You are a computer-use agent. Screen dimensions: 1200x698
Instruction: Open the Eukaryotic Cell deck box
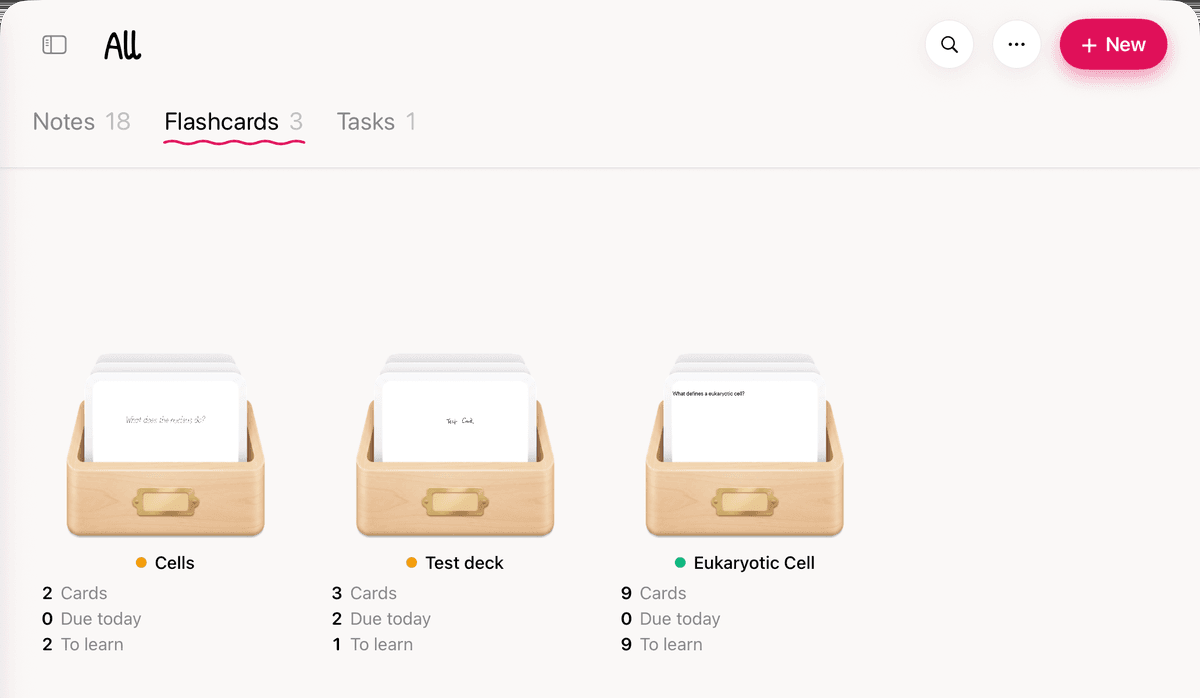[745, 445]
